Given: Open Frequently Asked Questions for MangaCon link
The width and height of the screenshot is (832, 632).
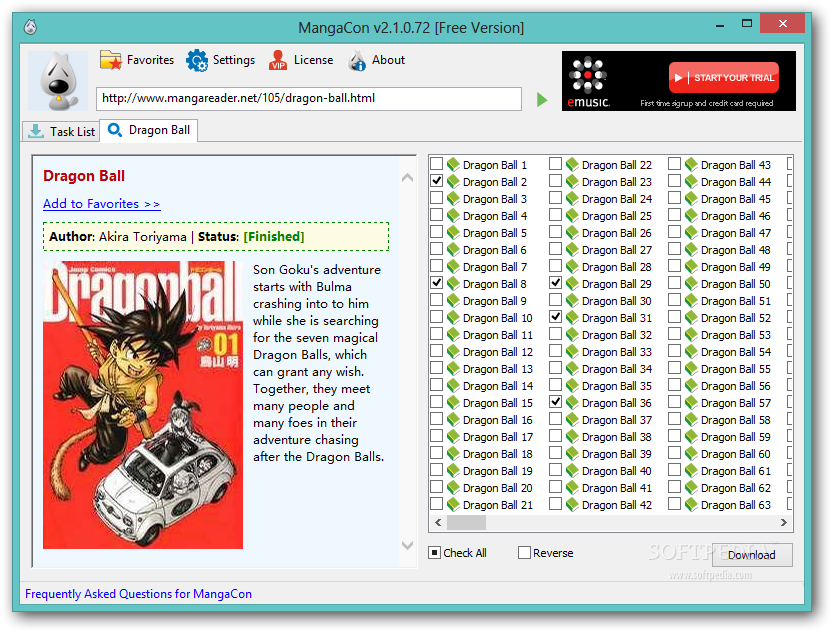Looking at the screenshot, I should pyautogui.click(x=138, y=594).
